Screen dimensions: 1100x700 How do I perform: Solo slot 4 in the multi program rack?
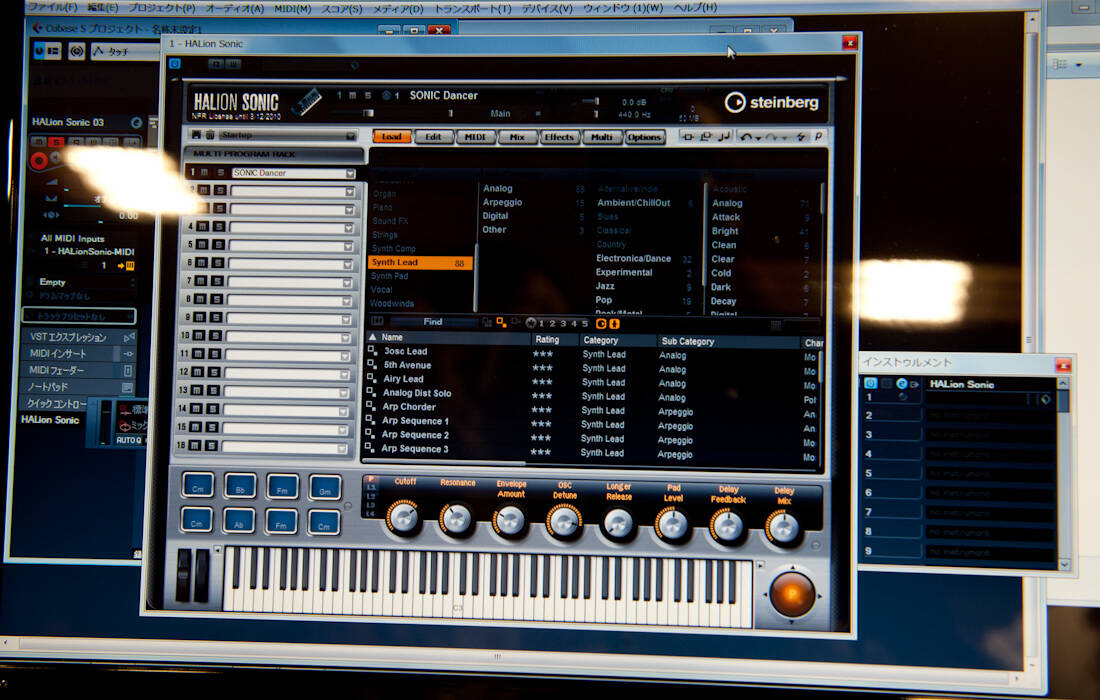(219, 227)
